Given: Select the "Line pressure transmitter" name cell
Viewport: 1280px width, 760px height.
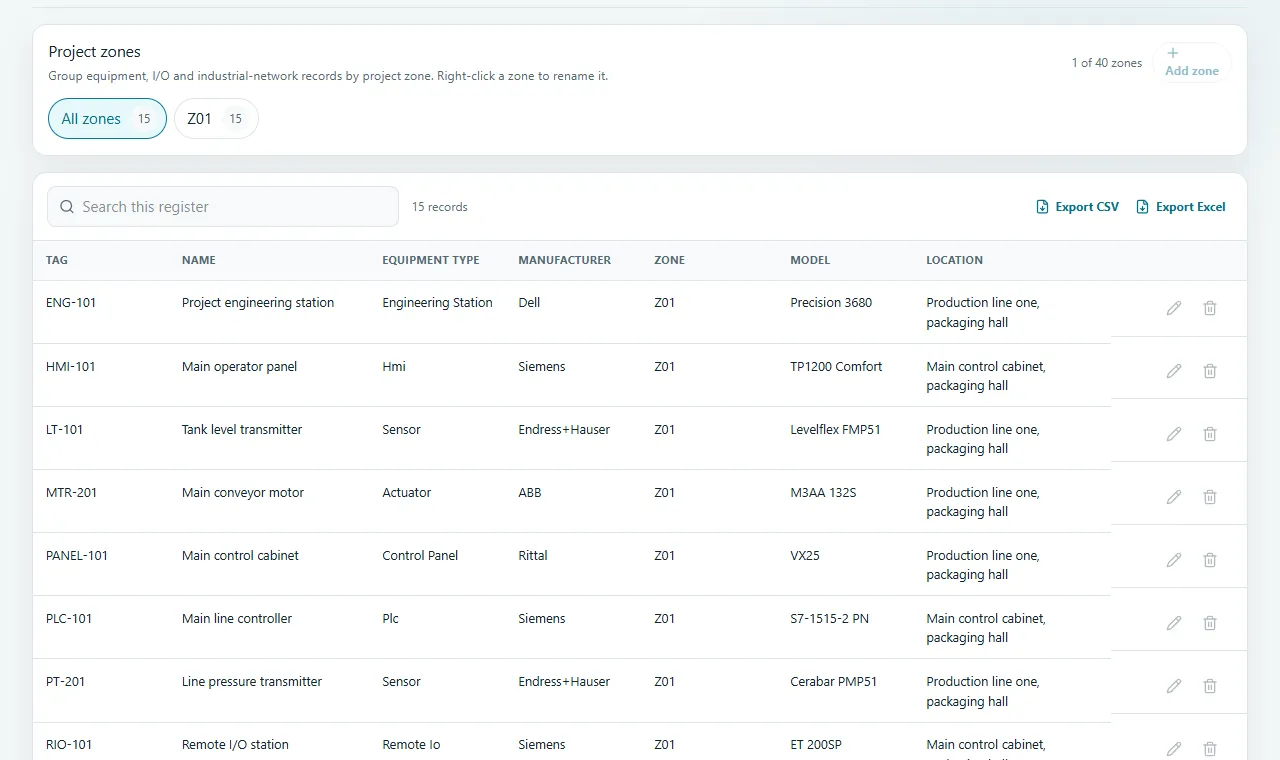Looking at the screenshot, I should point(252,681).
